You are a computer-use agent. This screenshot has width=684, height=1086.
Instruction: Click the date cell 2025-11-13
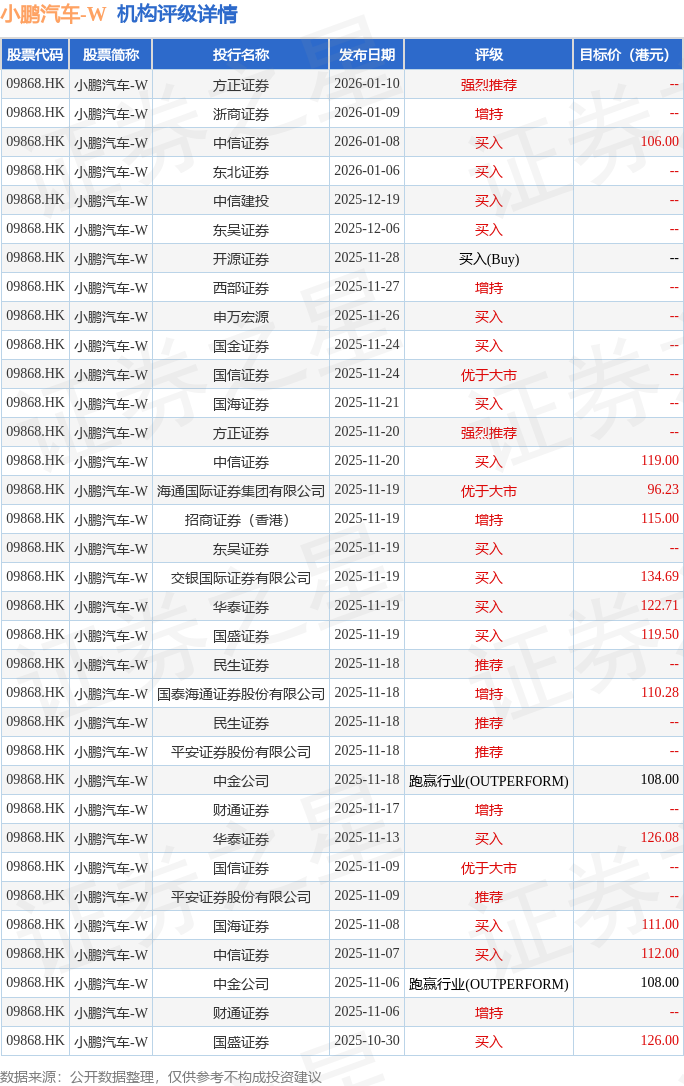point(367,837)
